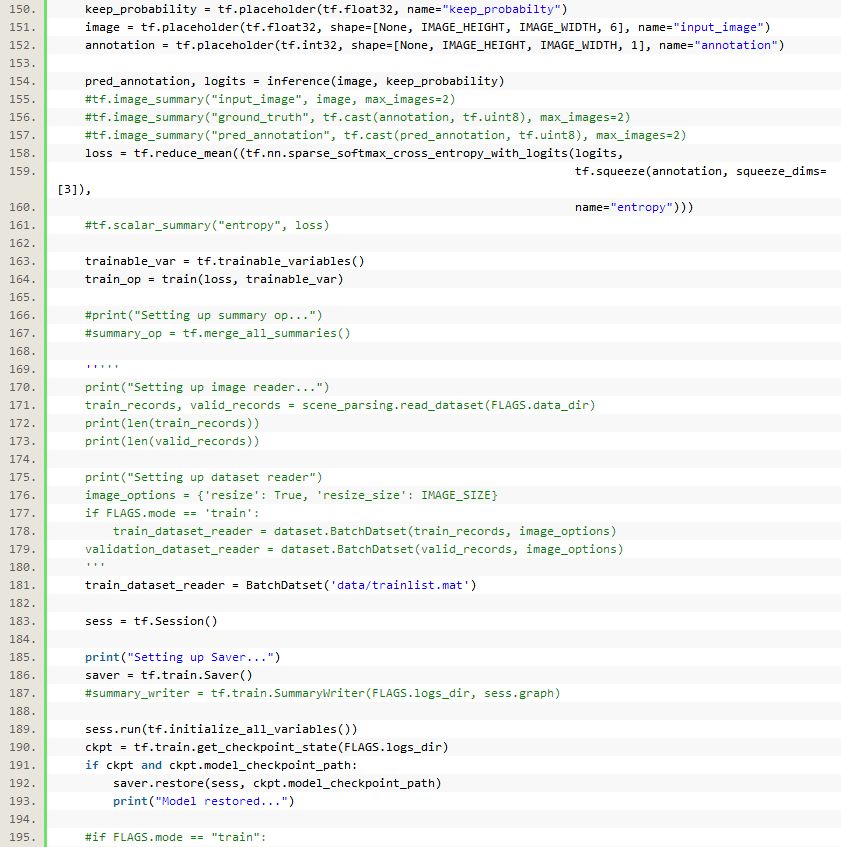Click the "input_image" string literal

tap(718, 27)
